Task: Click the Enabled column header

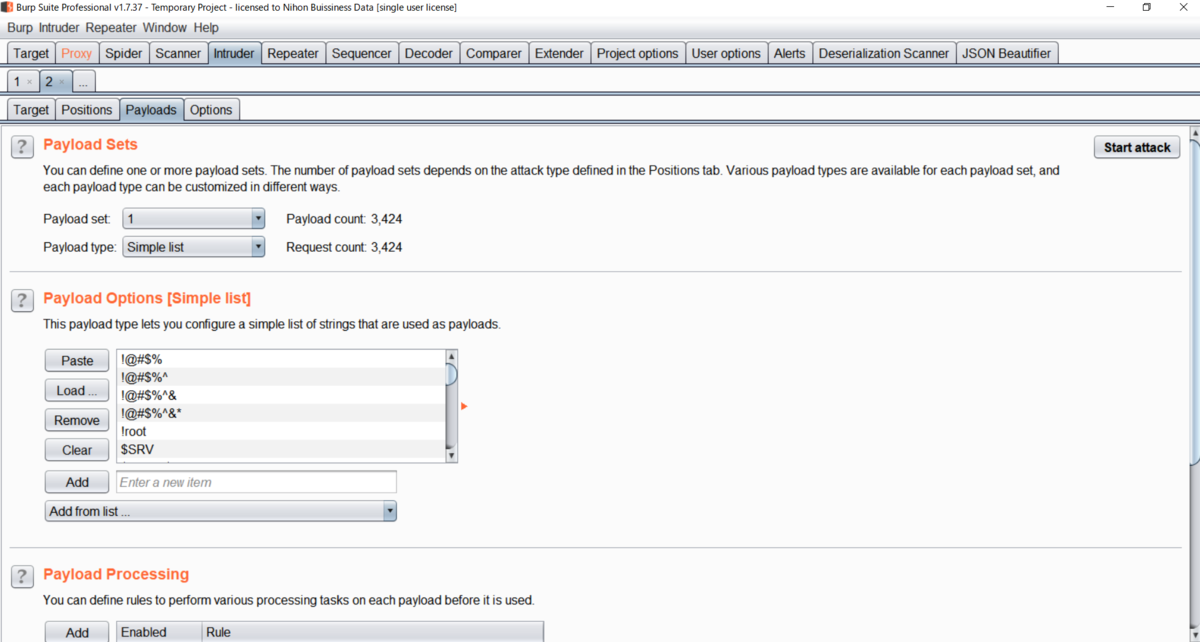Action: 160,632
